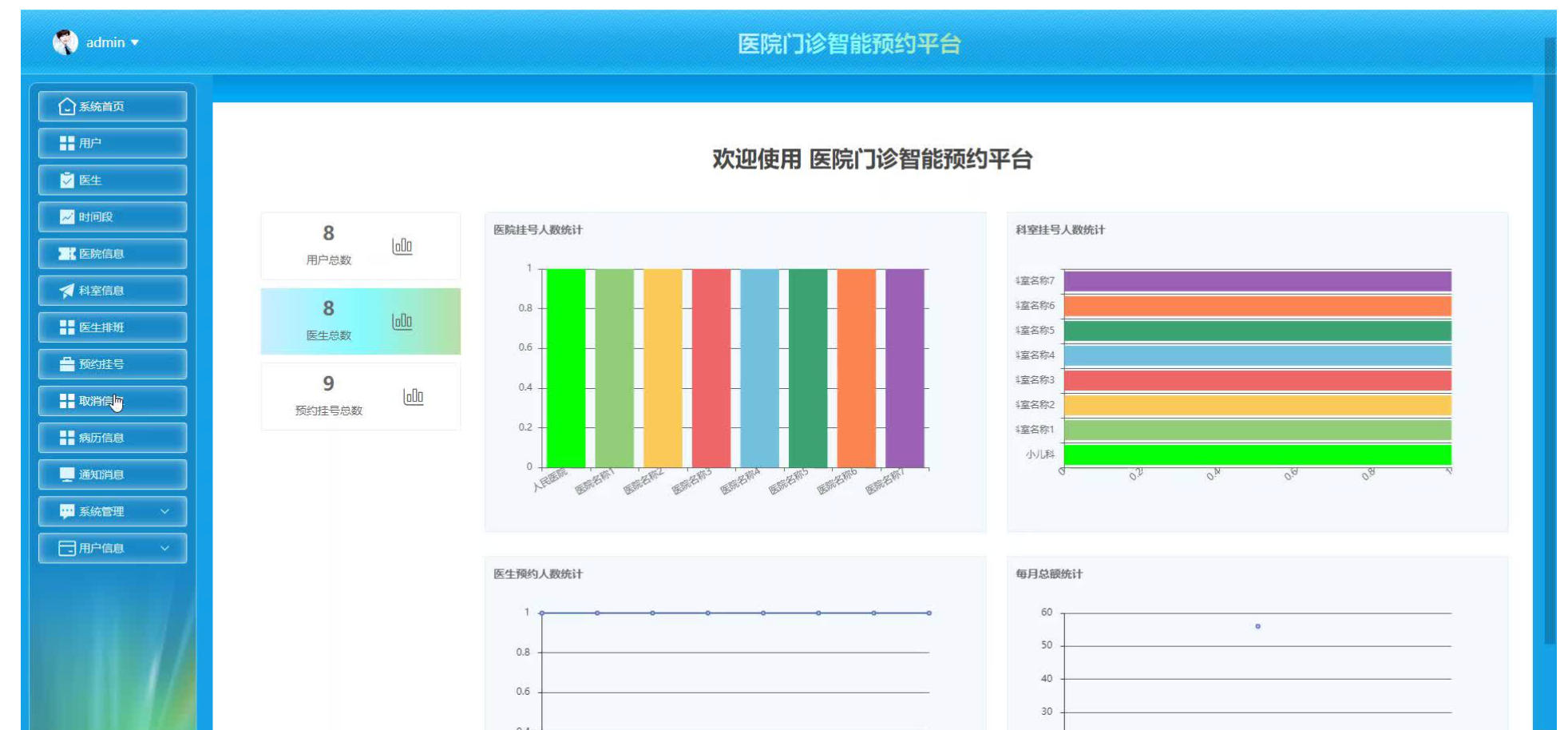
Task: Click the home icon for 系统首页
Action: (67, 106)
